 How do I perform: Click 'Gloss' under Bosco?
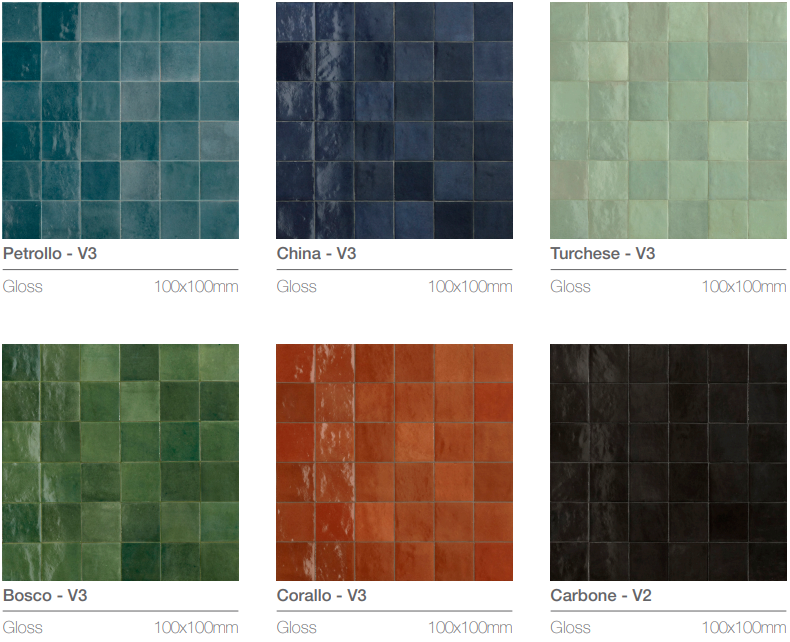pyautogui.click(x=23, y=627)
